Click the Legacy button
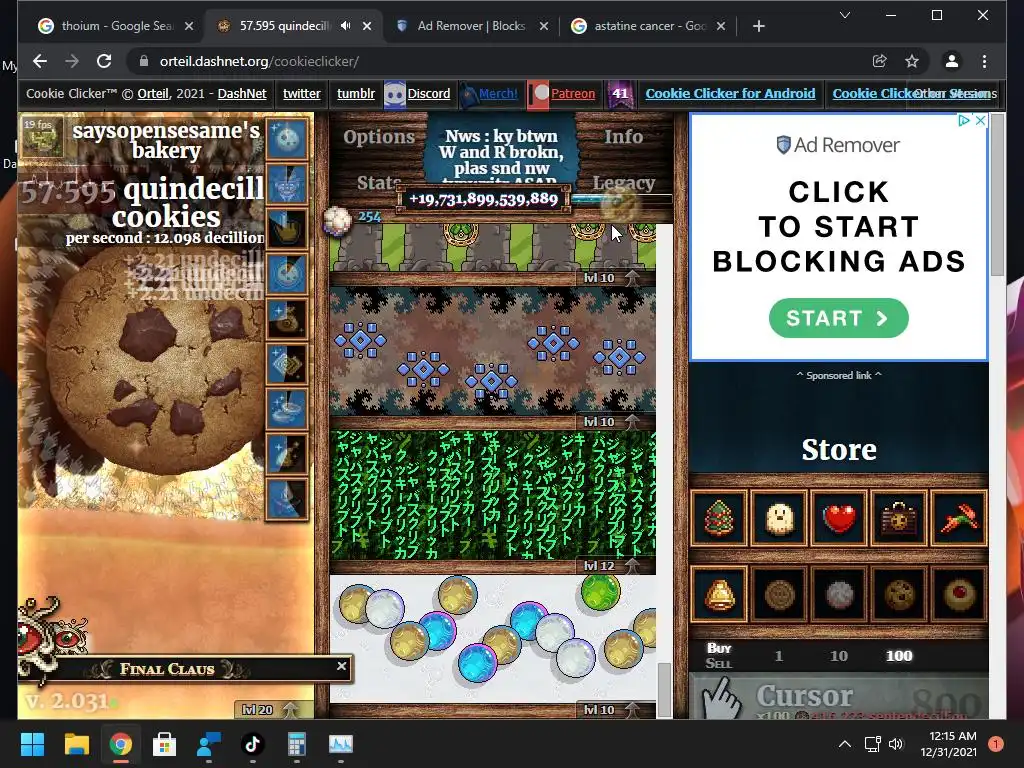 623,183
